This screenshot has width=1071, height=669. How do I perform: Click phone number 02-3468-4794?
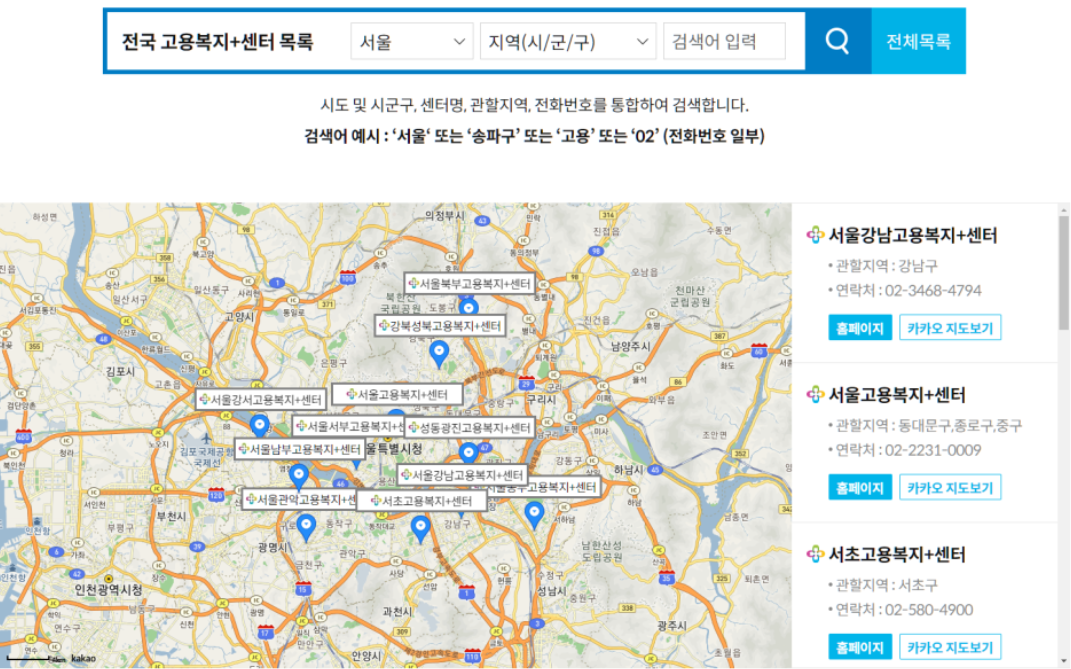coord(933,291)
